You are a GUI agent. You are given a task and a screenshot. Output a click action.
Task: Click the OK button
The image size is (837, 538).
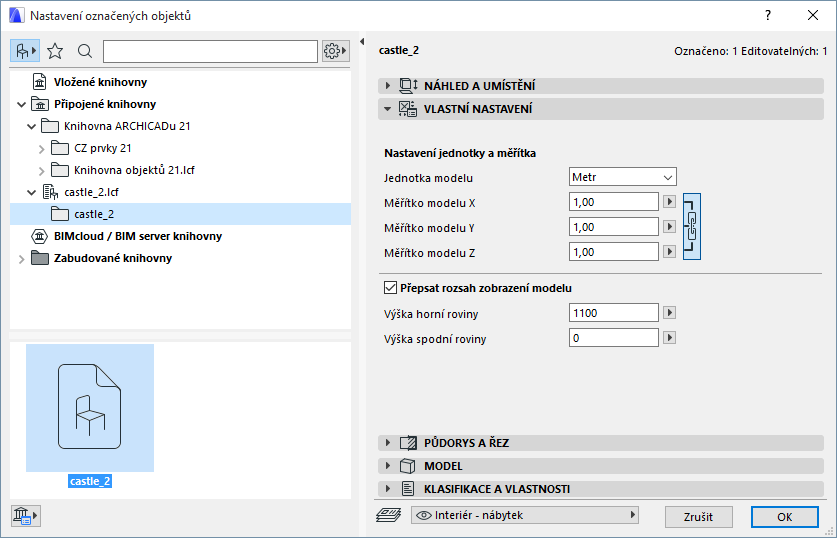784,516
